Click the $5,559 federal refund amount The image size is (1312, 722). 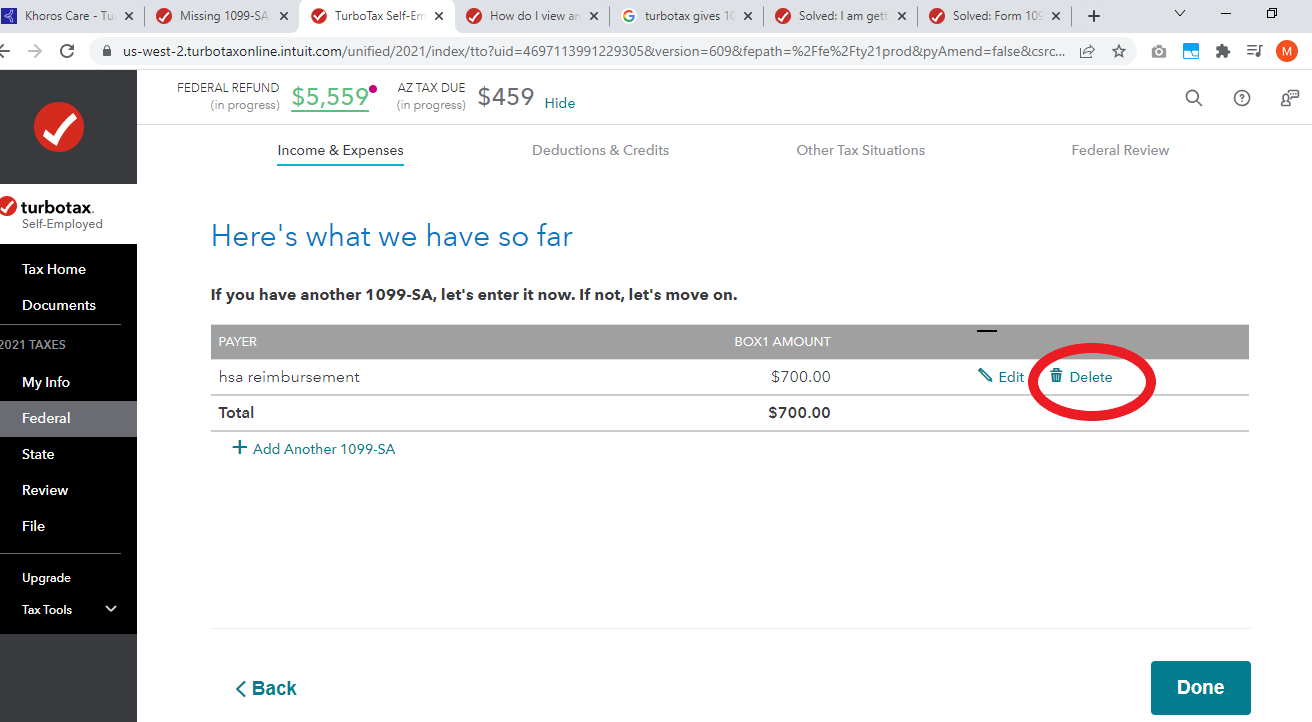pyautogui.click(x=330, y=96)
